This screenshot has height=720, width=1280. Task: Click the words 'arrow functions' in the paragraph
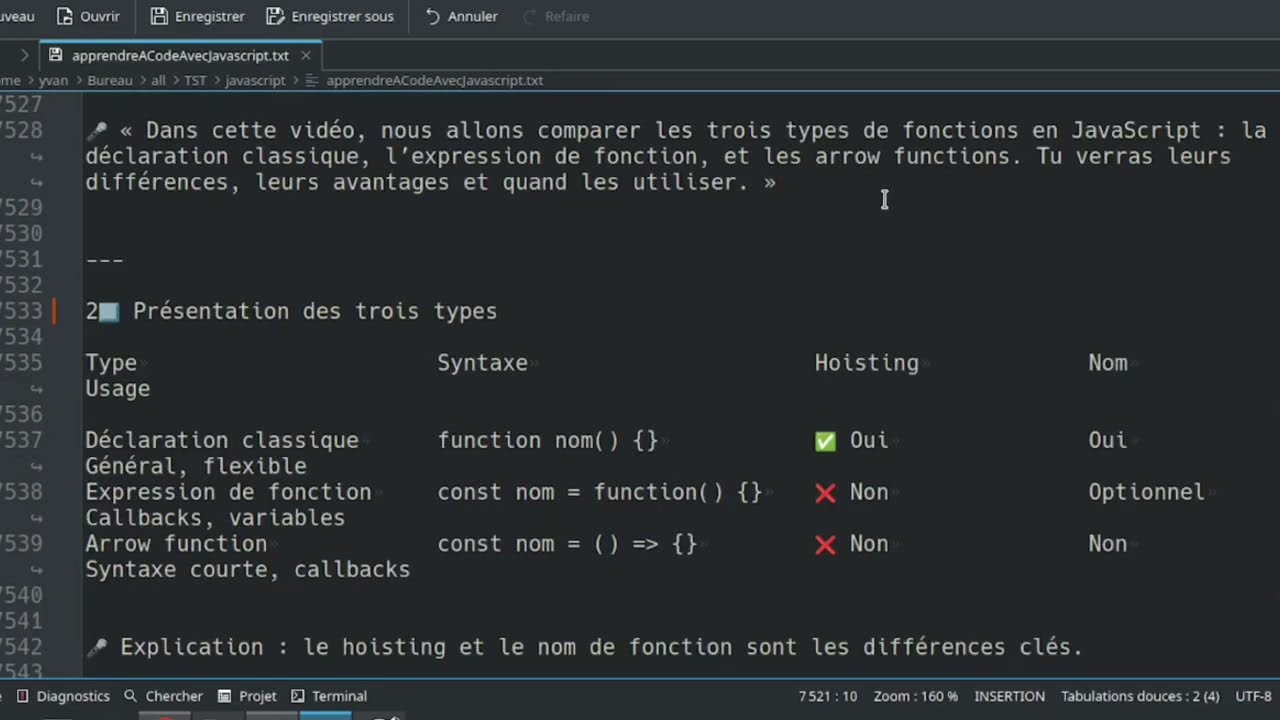click(x=912, y=156)
